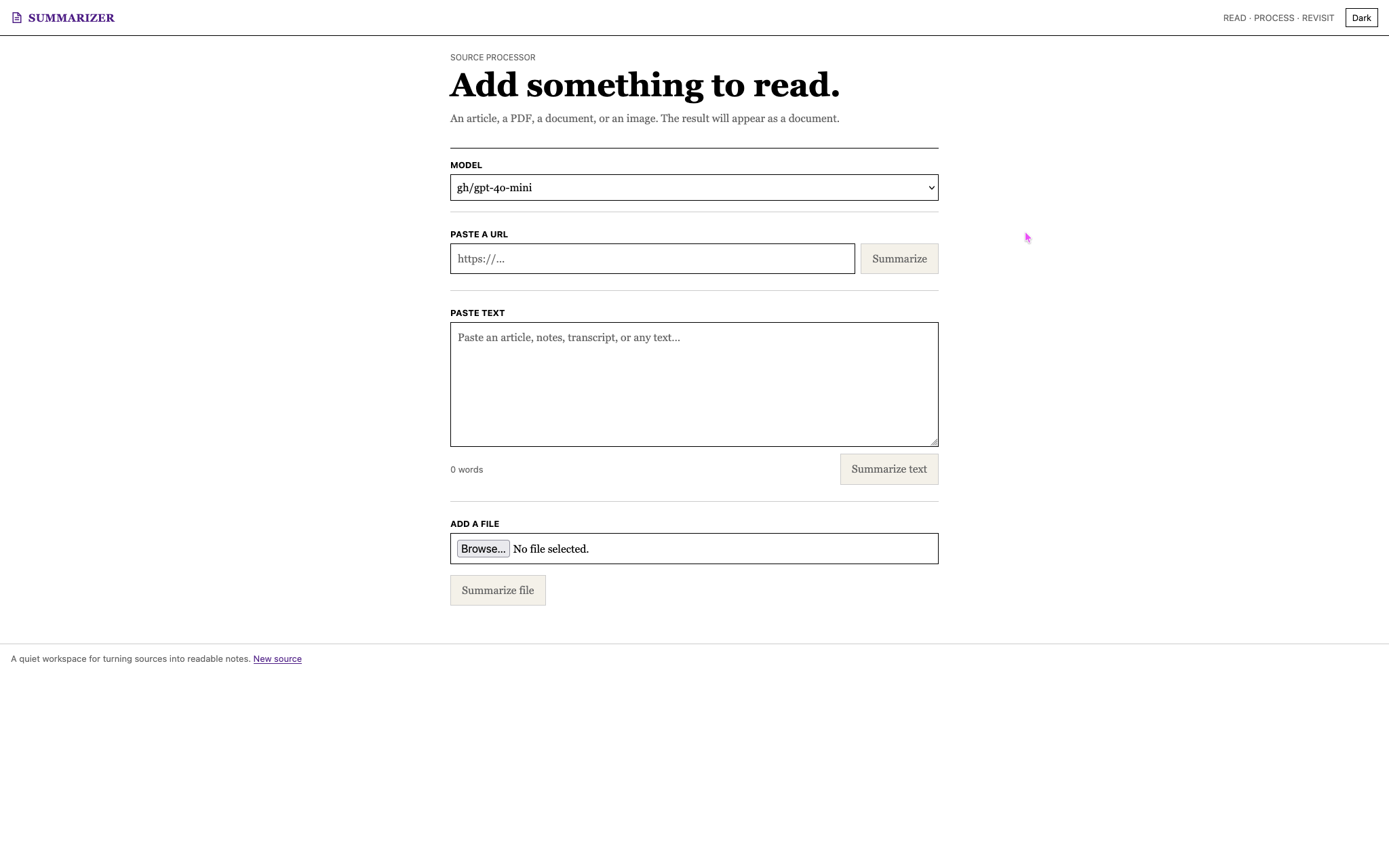
Task: Click 'A quiet workspace' footer text
Action: [131, 658]
